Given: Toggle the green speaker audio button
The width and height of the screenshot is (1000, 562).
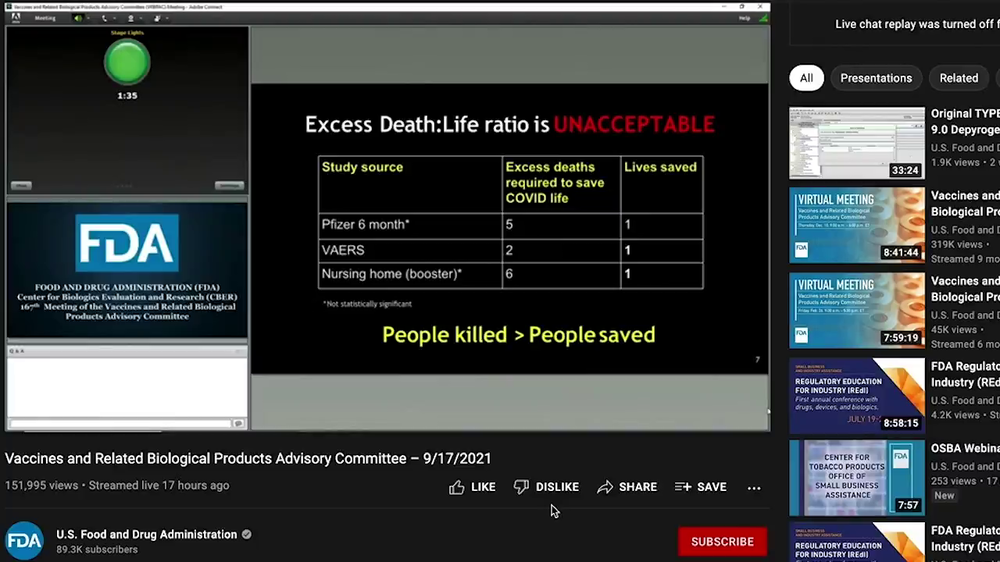Looking at the screenshot, I should coord(79,18).
